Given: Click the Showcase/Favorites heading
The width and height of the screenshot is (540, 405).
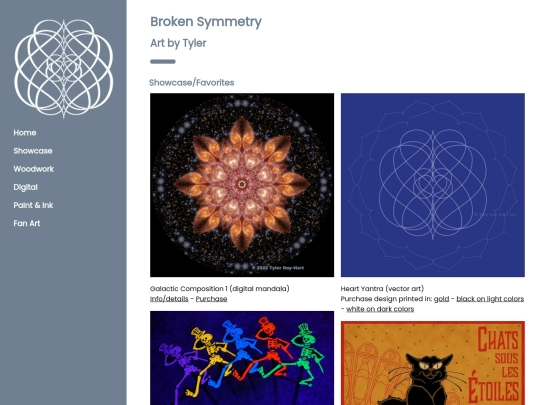Looking at the screenshot, I should pyautogui.click(x=191, y=83).
